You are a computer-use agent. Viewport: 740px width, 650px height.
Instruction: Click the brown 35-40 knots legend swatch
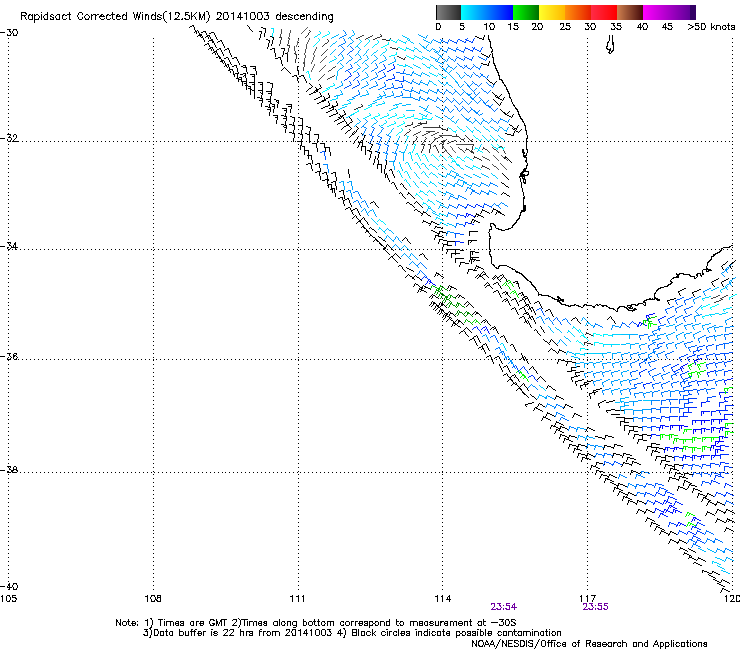[x=630, y=12]
